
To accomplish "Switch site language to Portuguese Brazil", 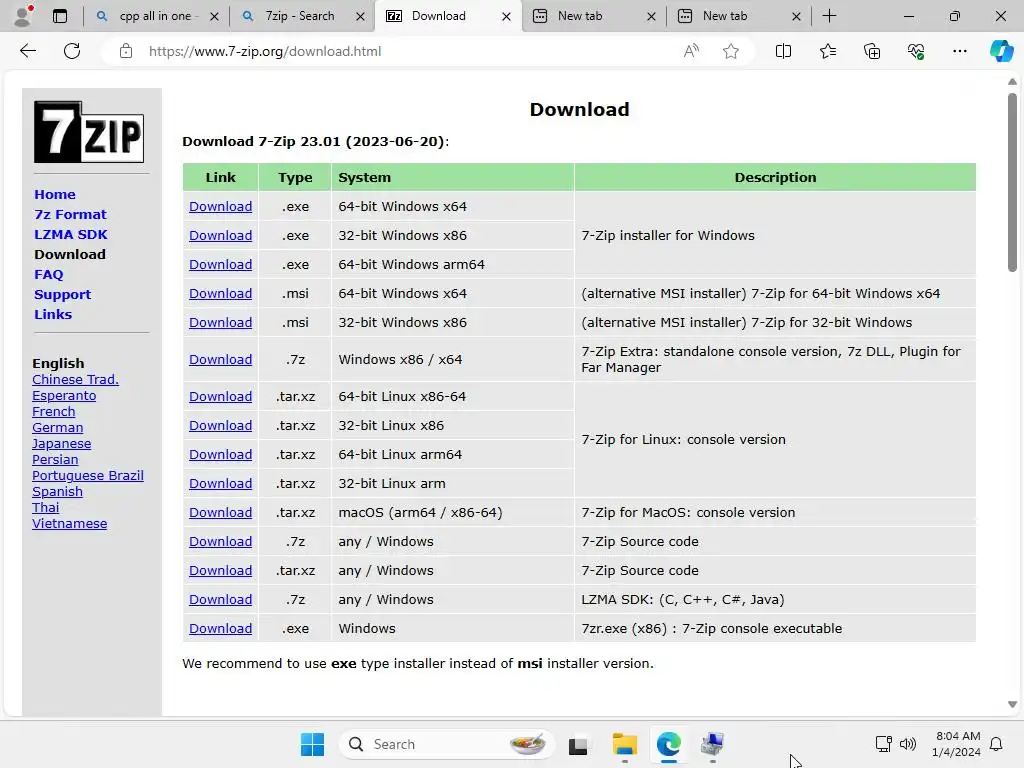I will click(x=88, y=475).
